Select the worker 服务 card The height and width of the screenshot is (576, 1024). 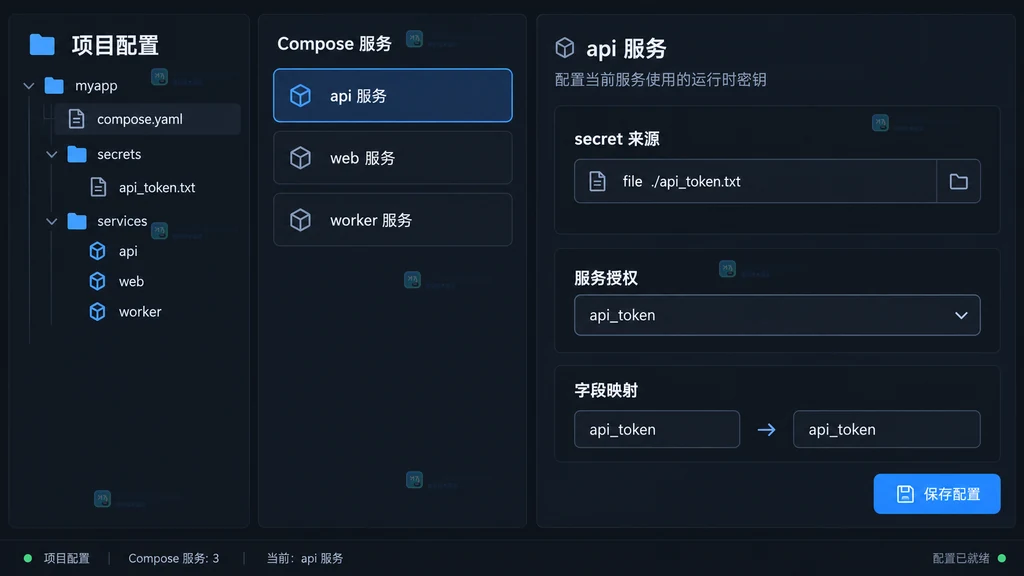coord(392,219)
